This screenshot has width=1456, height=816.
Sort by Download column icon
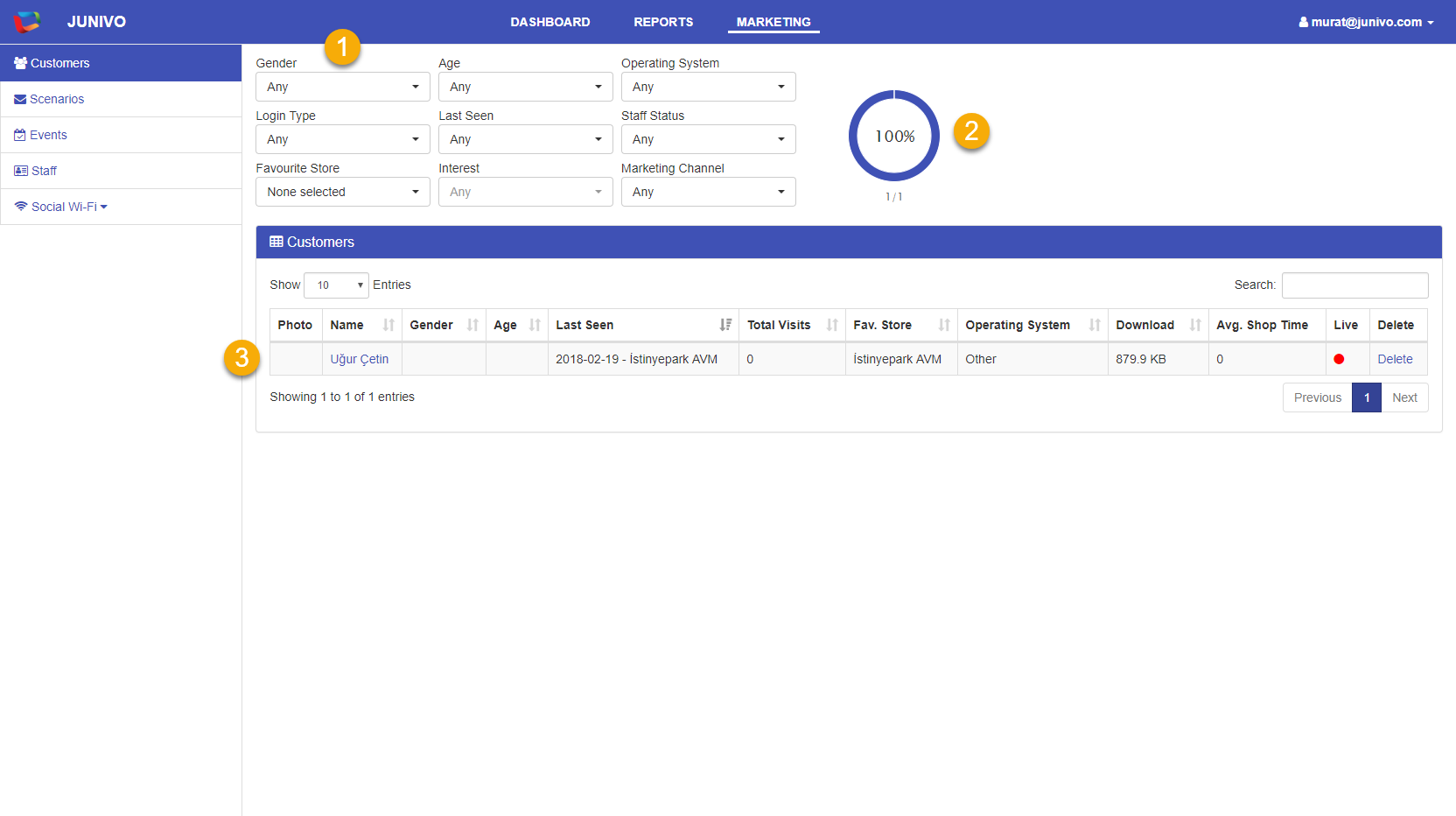point(1195,325)
